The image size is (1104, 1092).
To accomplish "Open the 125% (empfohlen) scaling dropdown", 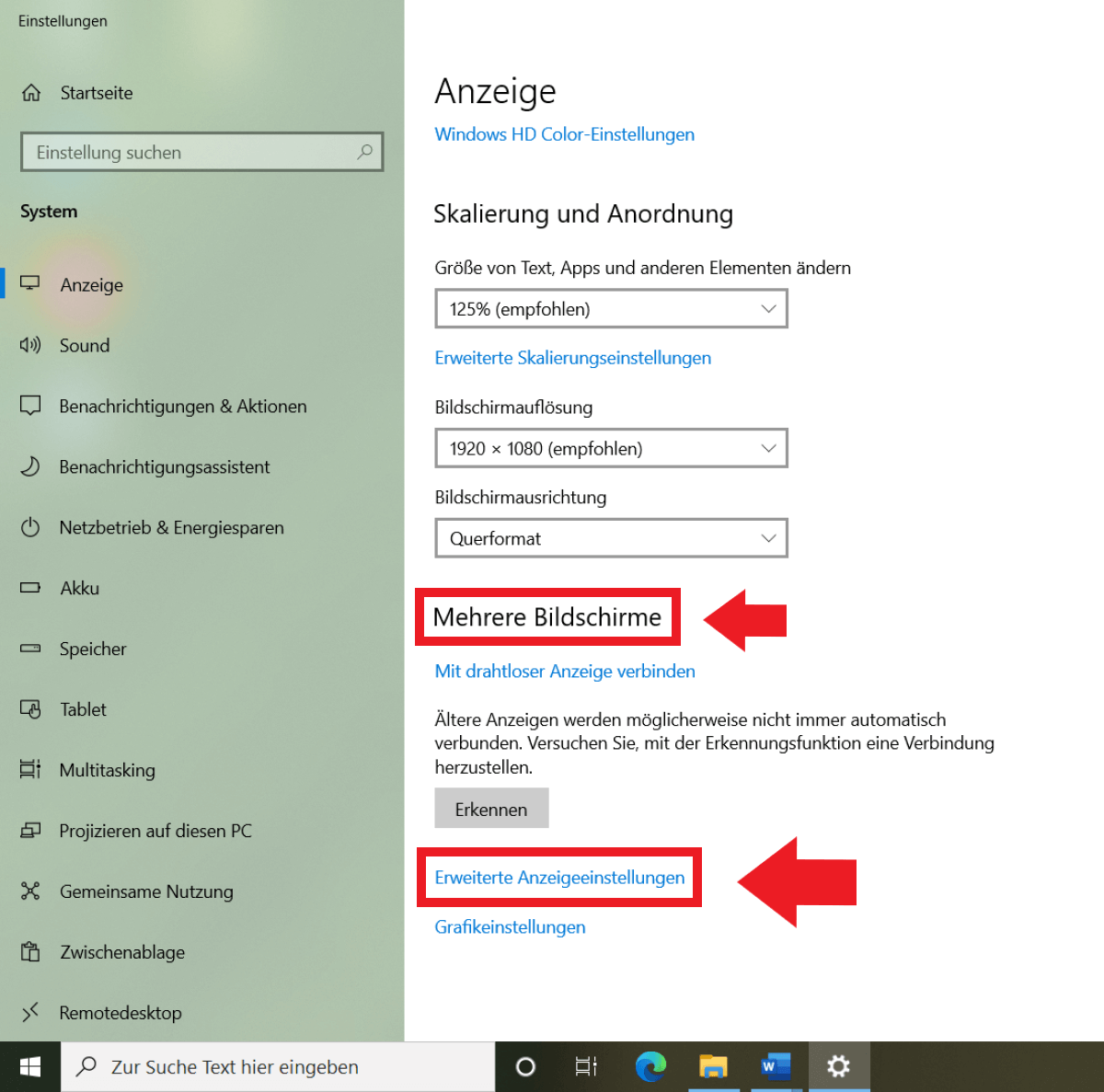I will tap(611, 309).
